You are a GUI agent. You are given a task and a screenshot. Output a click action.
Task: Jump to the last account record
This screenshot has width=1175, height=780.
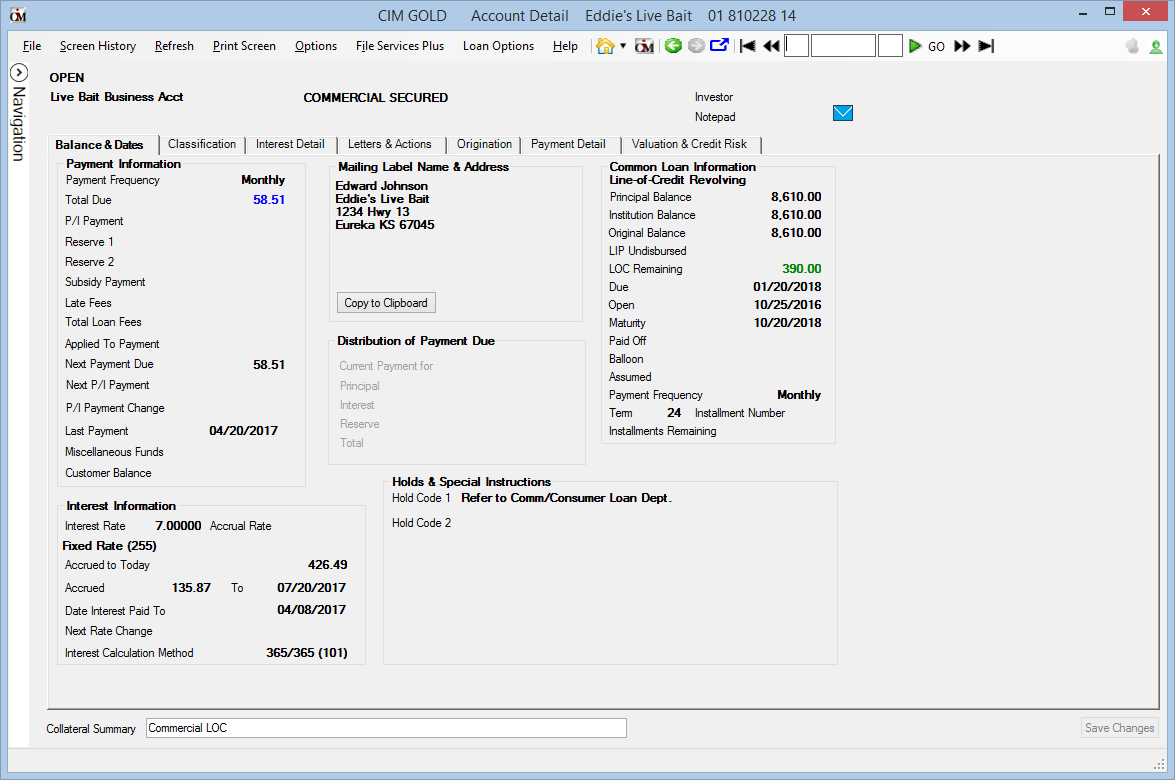[986, 46]
